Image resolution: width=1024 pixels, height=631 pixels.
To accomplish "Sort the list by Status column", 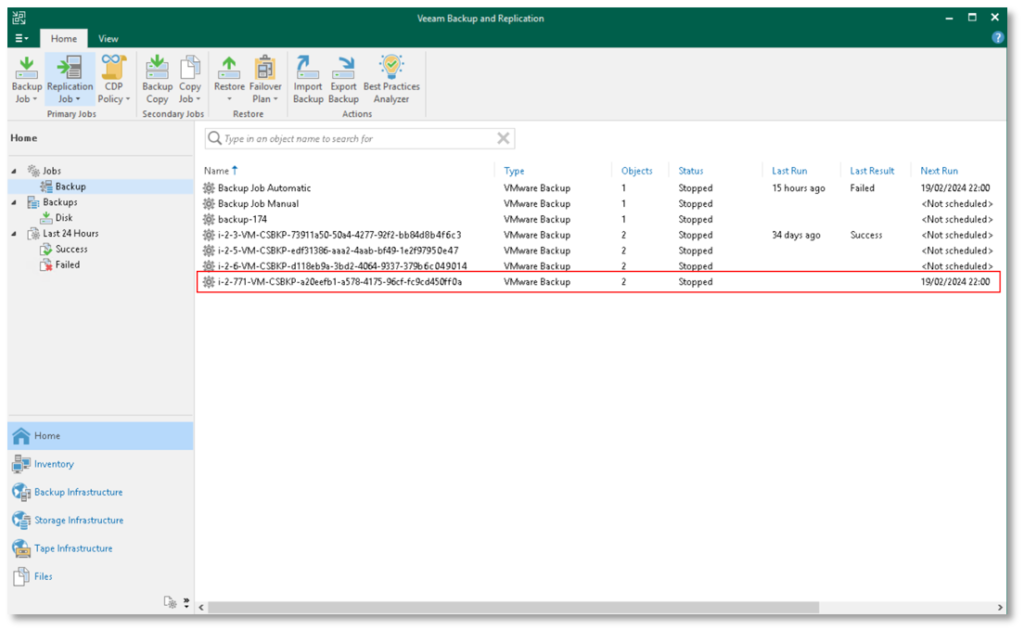I will coord(691,171).
